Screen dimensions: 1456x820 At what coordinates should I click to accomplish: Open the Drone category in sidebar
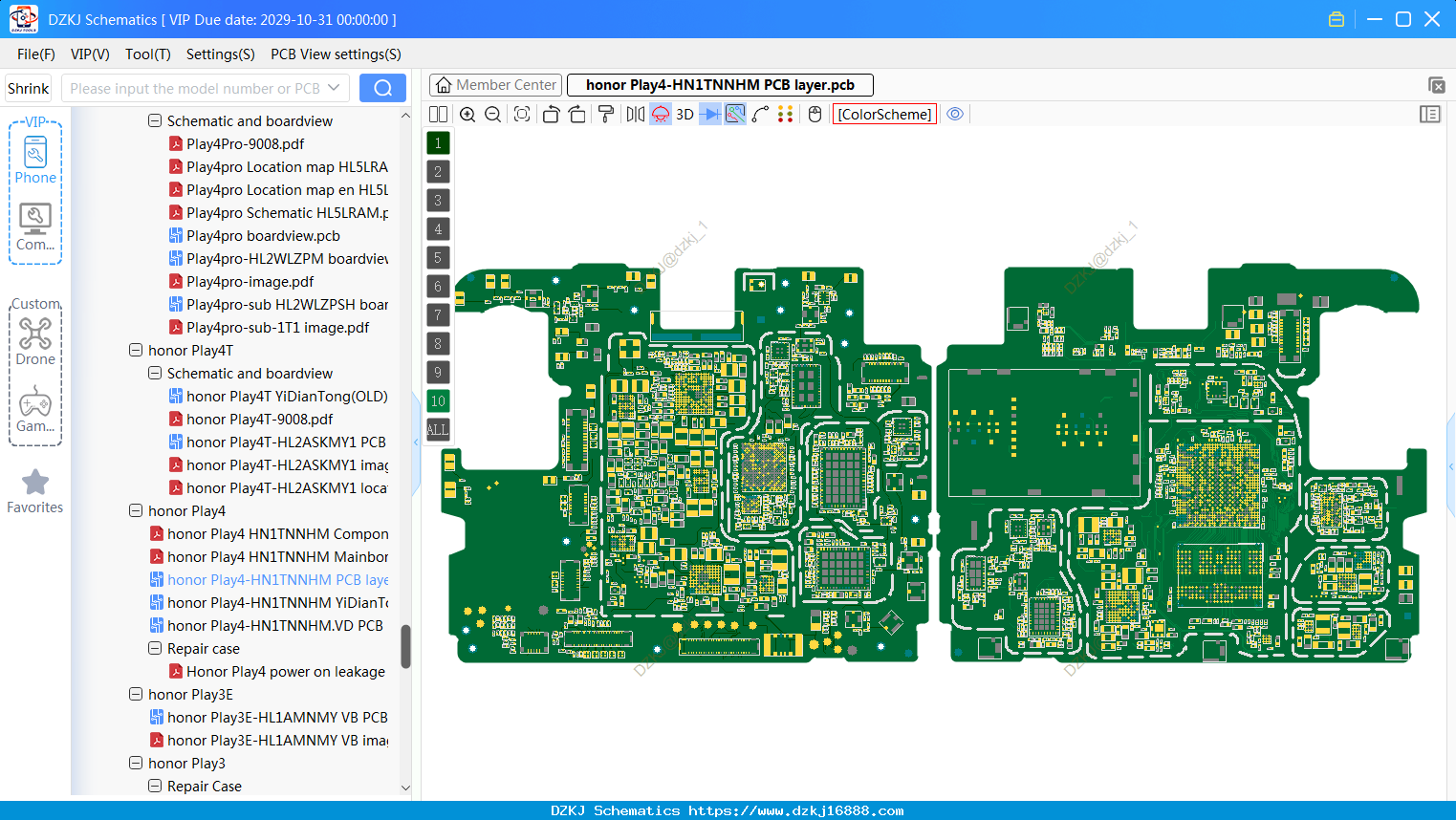35,341
